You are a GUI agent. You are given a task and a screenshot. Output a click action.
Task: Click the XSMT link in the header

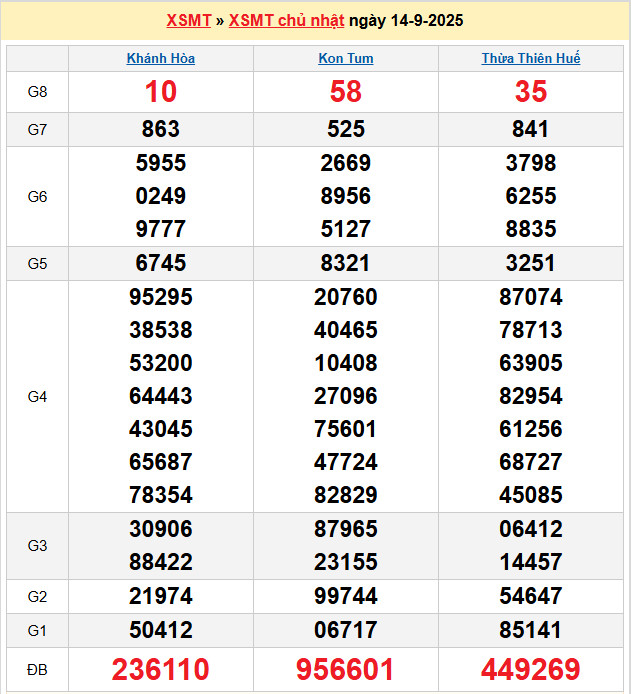(x=189, y=21)
